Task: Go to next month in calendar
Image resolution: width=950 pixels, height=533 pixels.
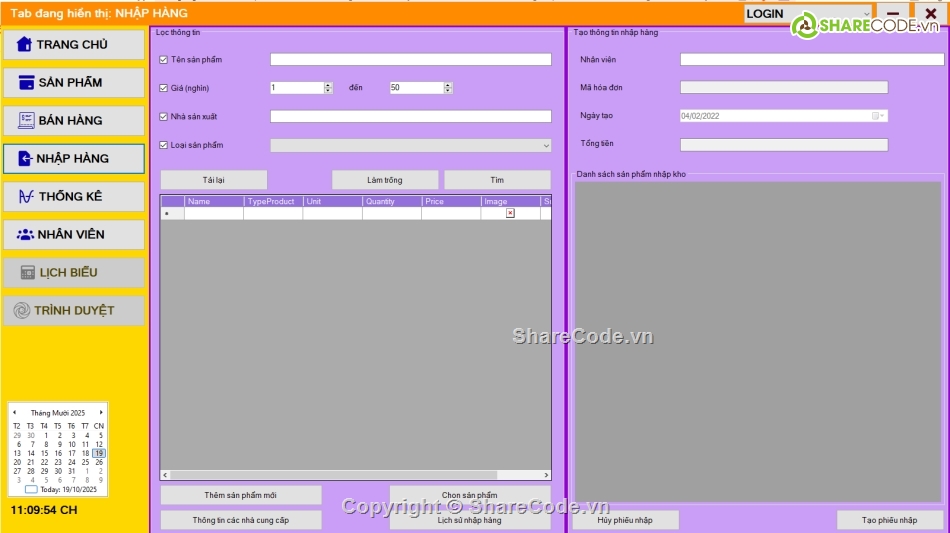Action: [101, 412]
